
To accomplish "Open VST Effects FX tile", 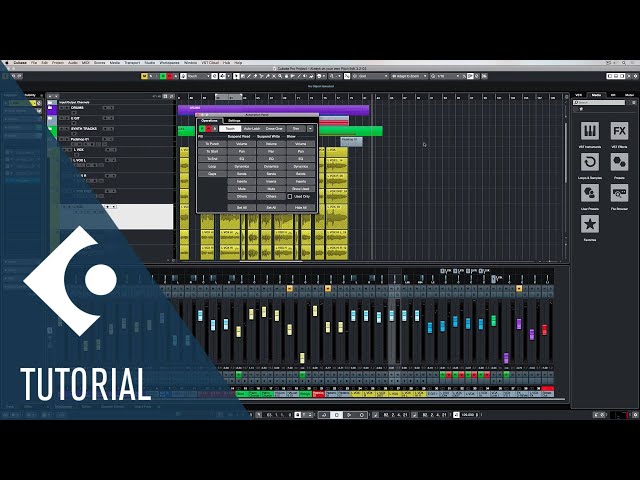I will (619, 131).
